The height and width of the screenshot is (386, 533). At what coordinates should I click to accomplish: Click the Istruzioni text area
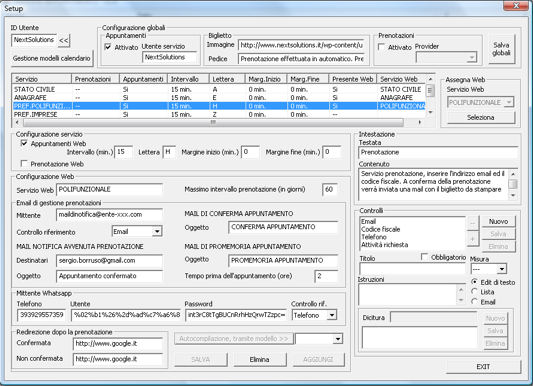click(x=408, y=295)
